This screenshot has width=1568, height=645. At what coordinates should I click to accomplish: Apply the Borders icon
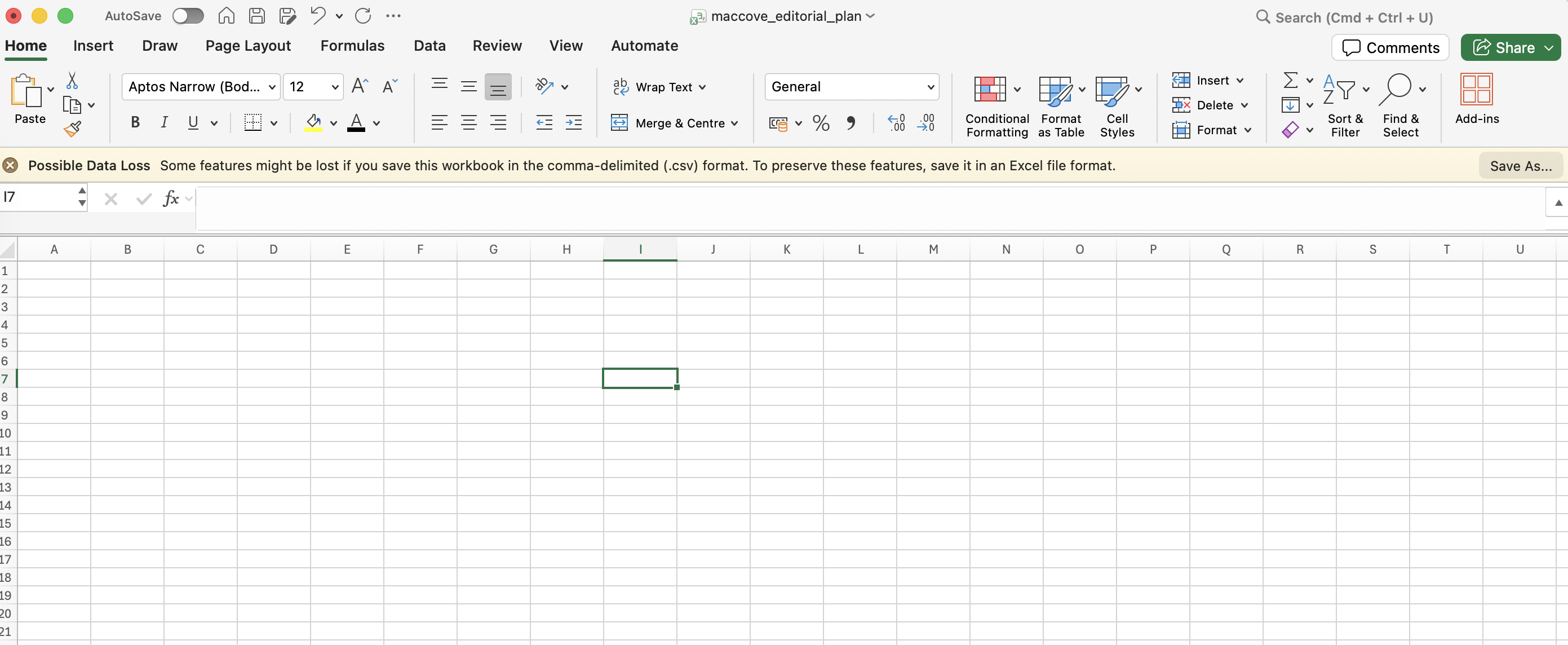click(253, 122)
